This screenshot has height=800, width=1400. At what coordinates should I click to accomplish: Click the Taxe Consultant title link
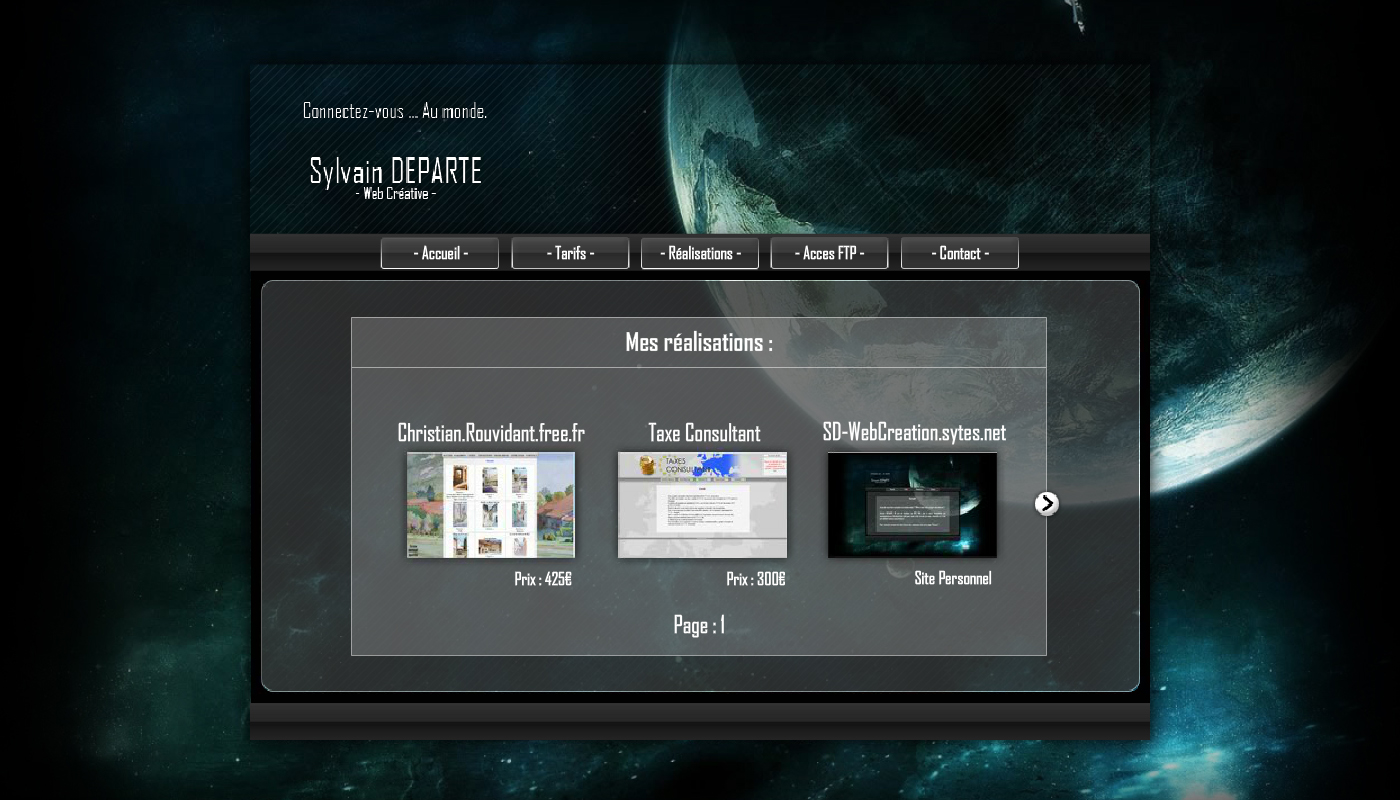pyautogui.click(x=702, y=433)
